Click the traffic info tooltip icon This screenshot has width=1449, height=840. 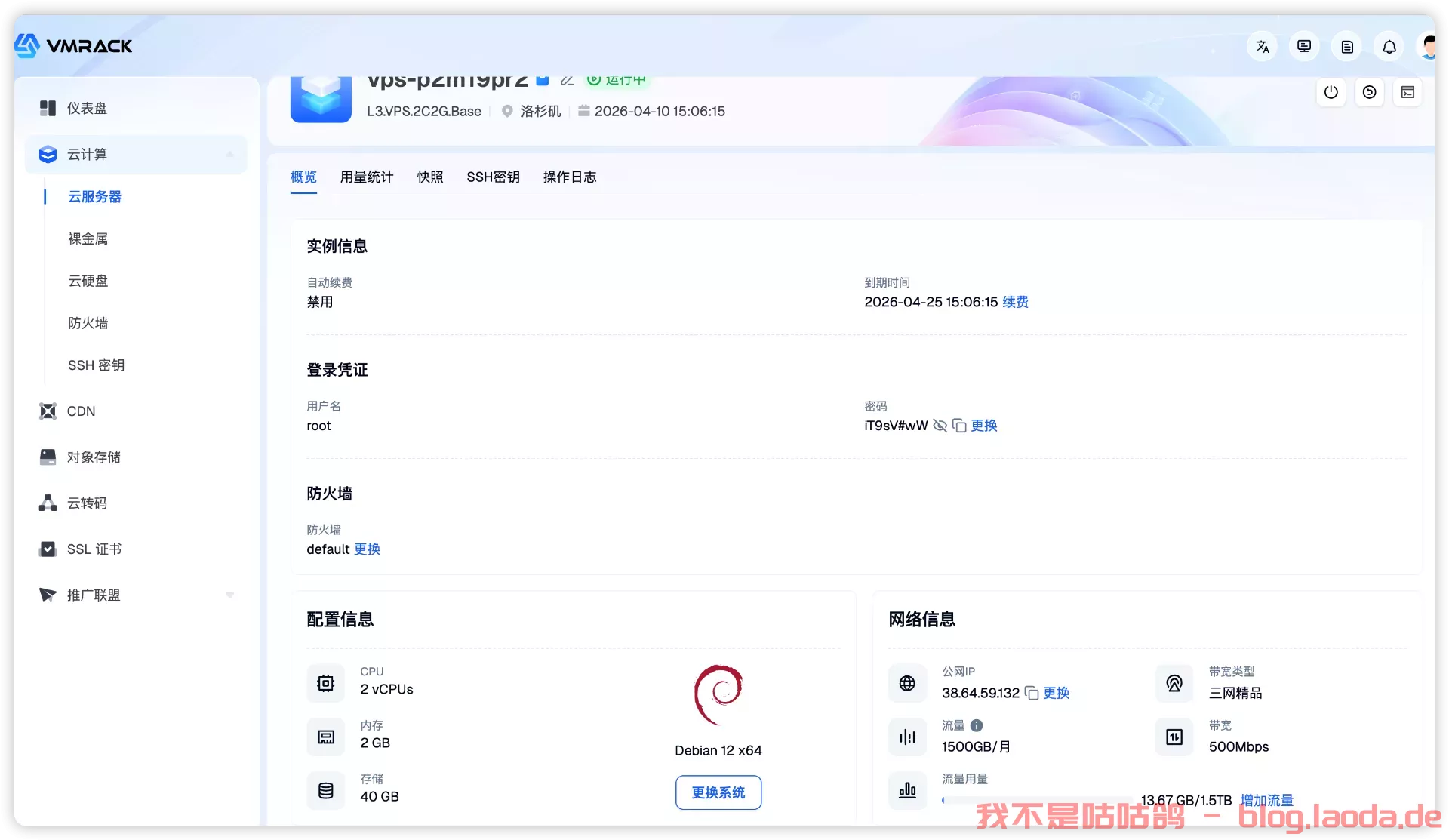click(978, 725)
